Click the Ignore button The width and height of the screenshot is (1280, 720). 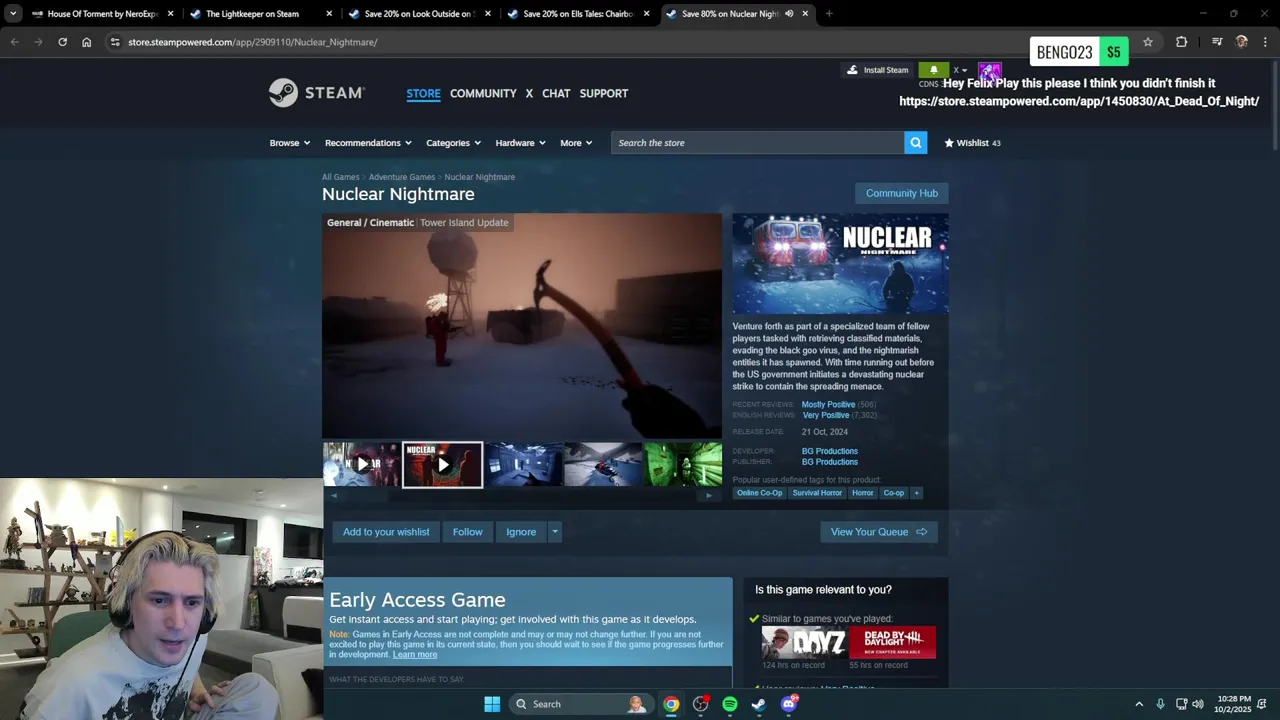tap(521, 532)
